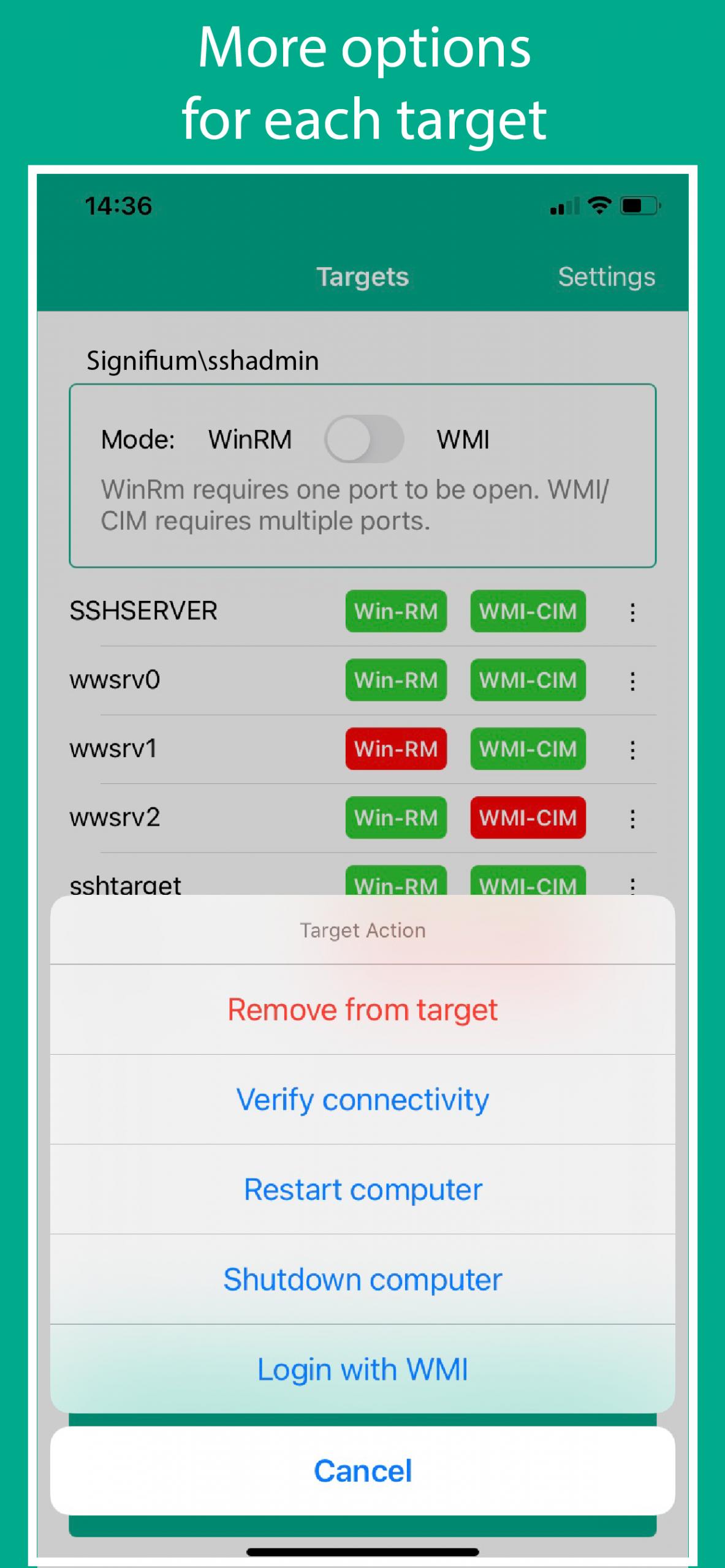This screenshot has height=1568, width=725.
Task: Select Remove from target action
Action: pos(363,1009)
